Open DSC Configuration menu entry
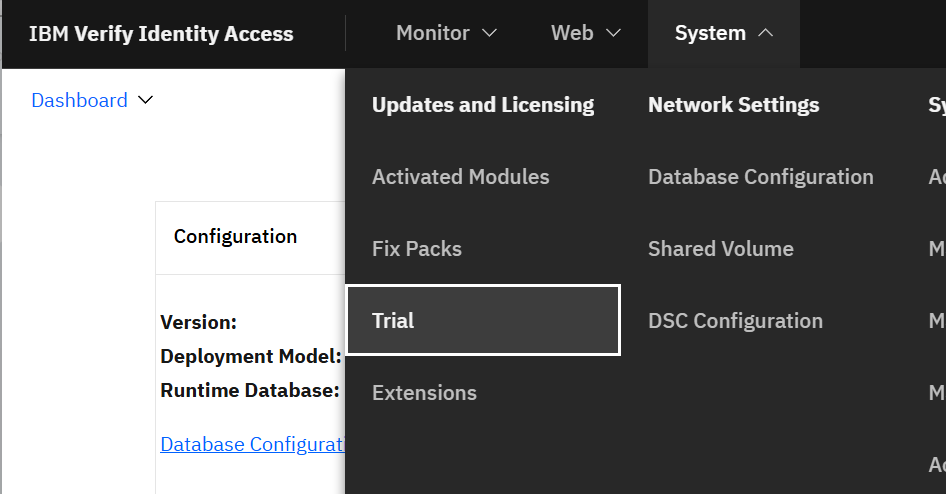This screenshot has height=494, width=946. (x=735, y=320)
